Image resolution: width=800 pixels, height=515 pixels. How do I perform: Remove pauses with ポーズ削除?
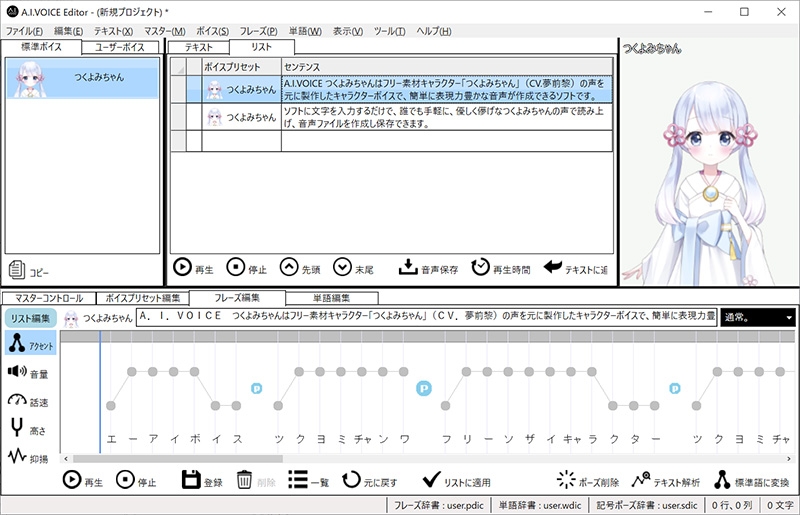pos(588,481)
